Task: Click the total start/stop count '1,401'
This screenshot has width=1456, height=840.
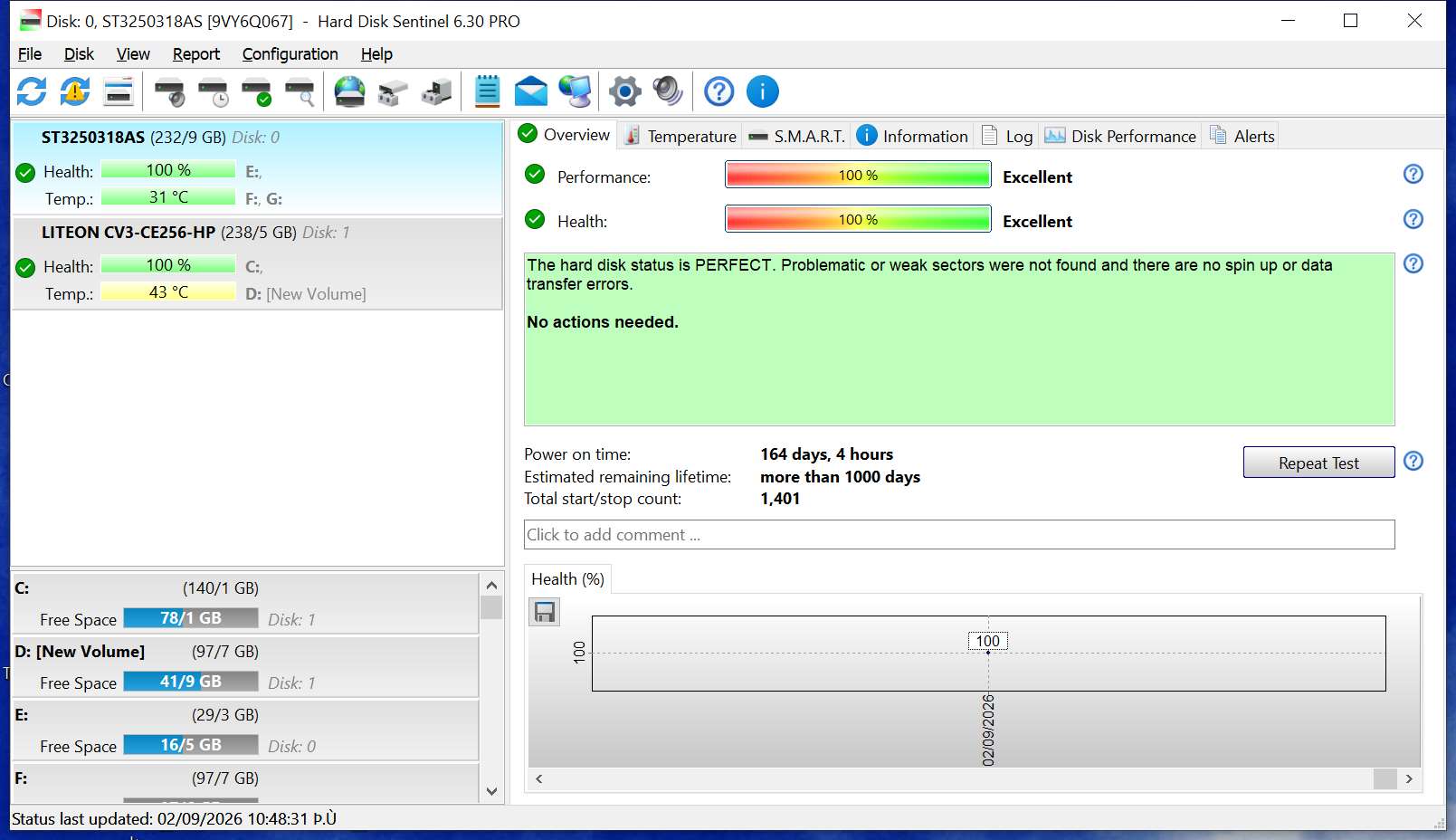Action: [x=780, y=499]
